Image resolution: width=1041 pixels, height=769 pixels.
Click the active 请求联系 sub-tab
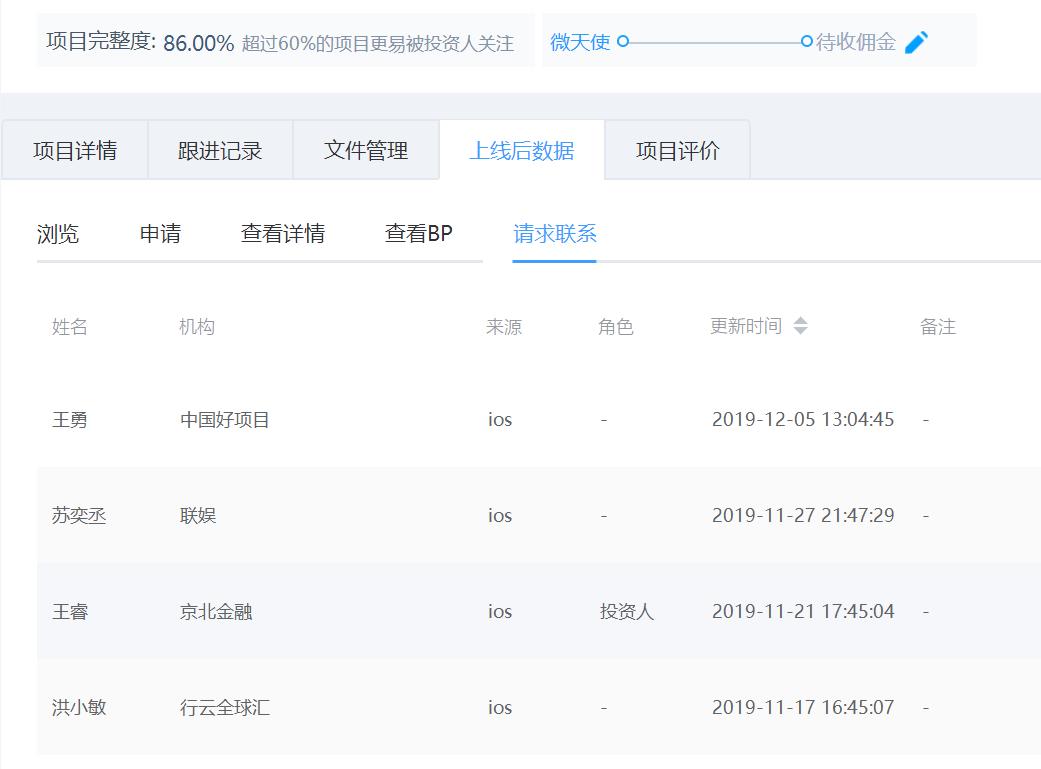pyautogui.click(x=554, y=234)
